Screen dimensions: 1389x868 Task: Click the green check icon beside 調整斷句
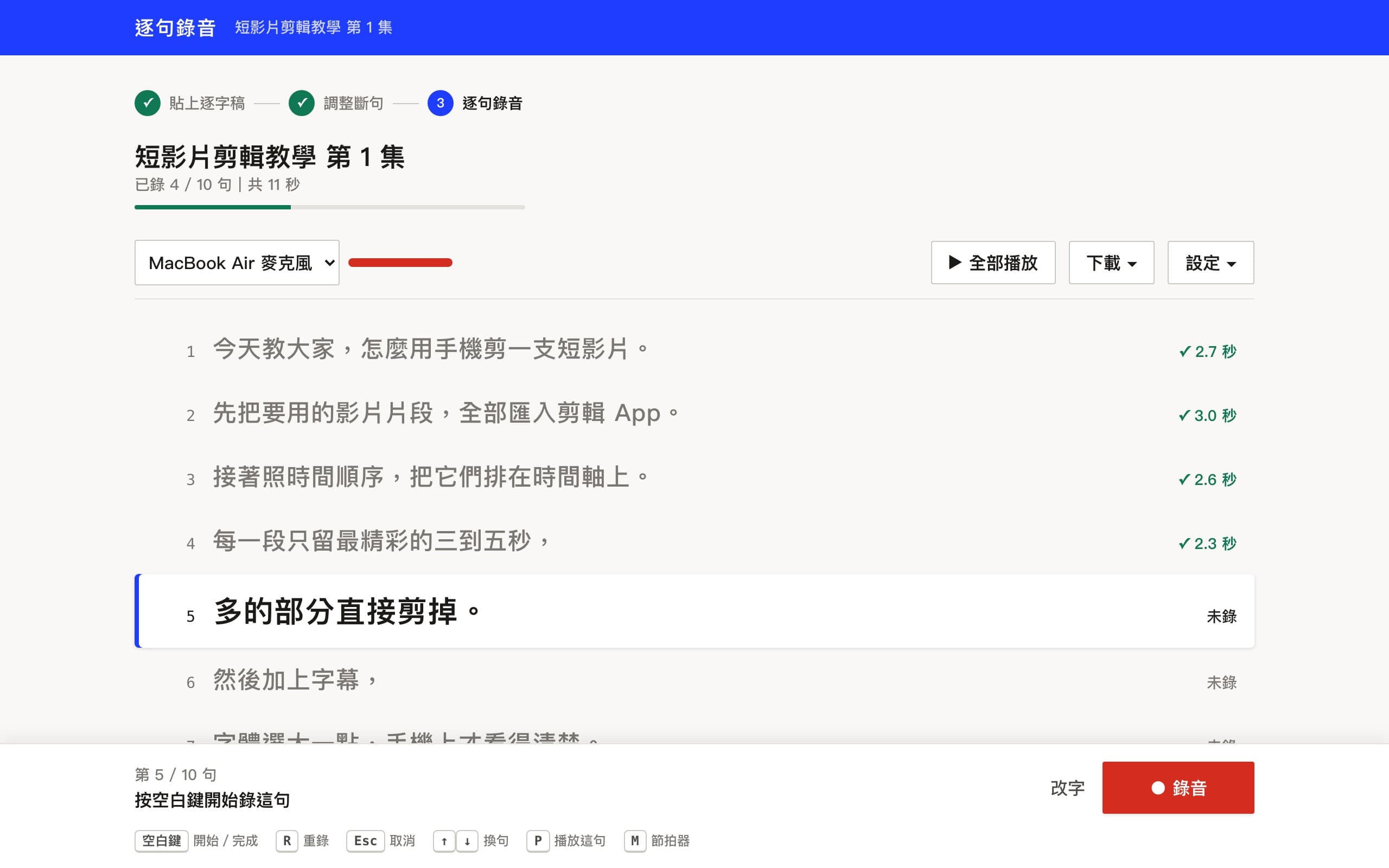point(301,103)
